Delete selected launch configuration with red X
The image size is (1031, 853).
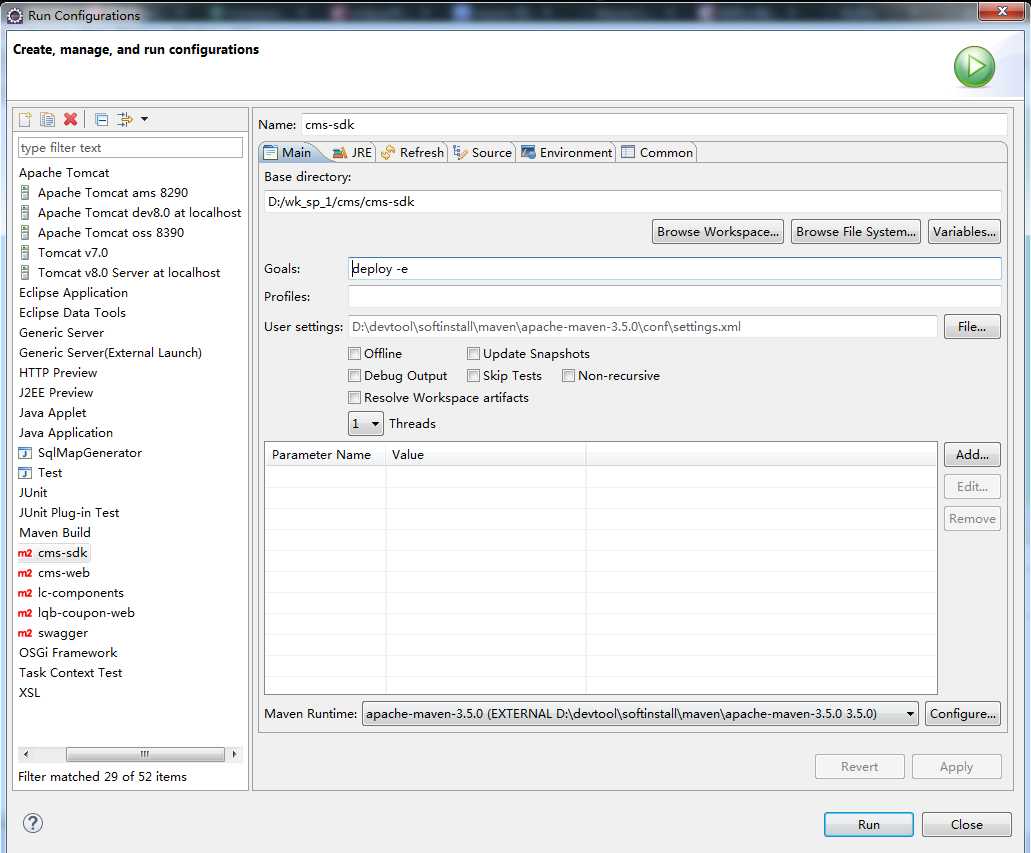70,119
